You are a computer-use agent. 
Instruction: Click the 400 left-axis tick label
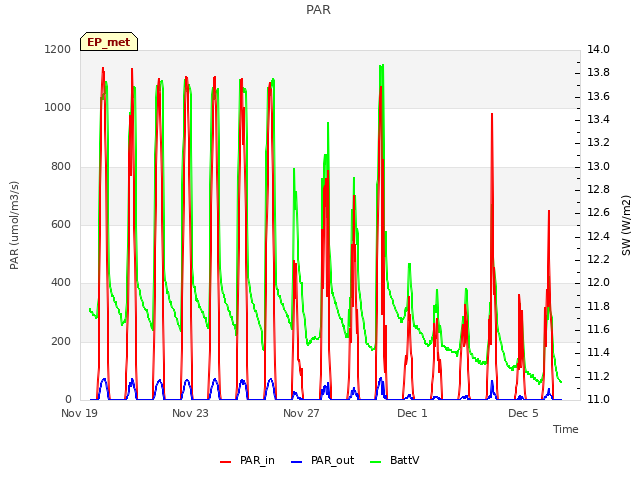pos(61,283)
